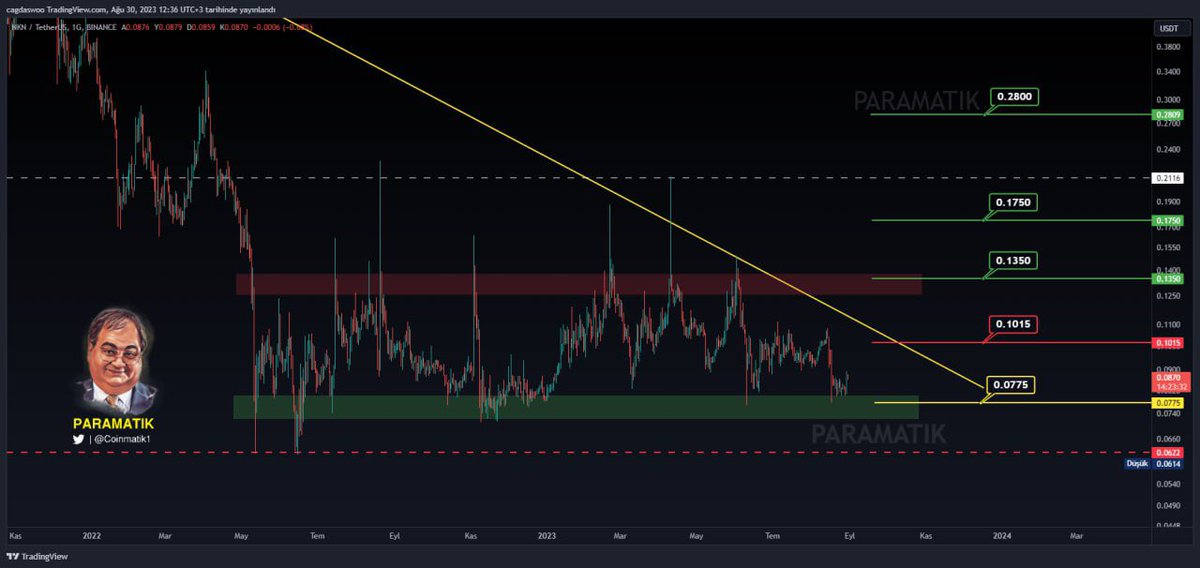
Task: Select the 0.1015 red resistance callout label
Action: click(x=1015, y=324)
